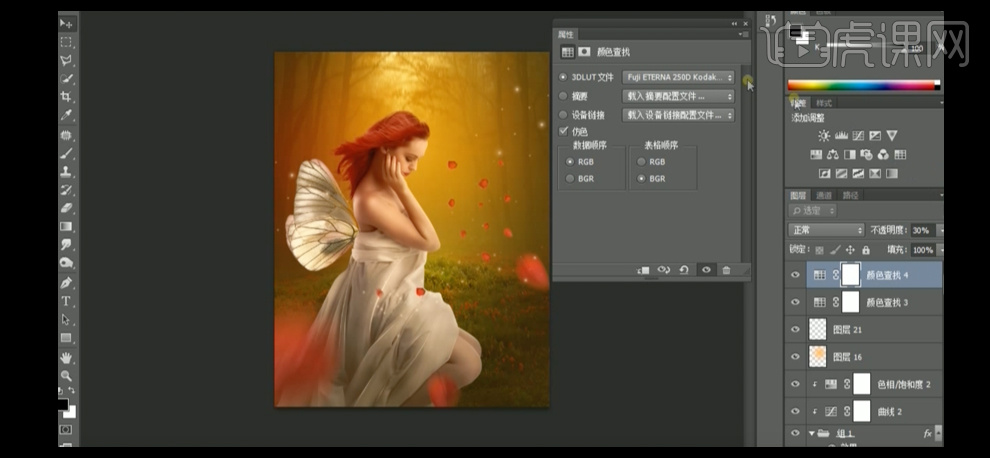This screenshot has height=458, width=990.
Task: Add a Photo Filter adjustment
Action: [866, 154]
